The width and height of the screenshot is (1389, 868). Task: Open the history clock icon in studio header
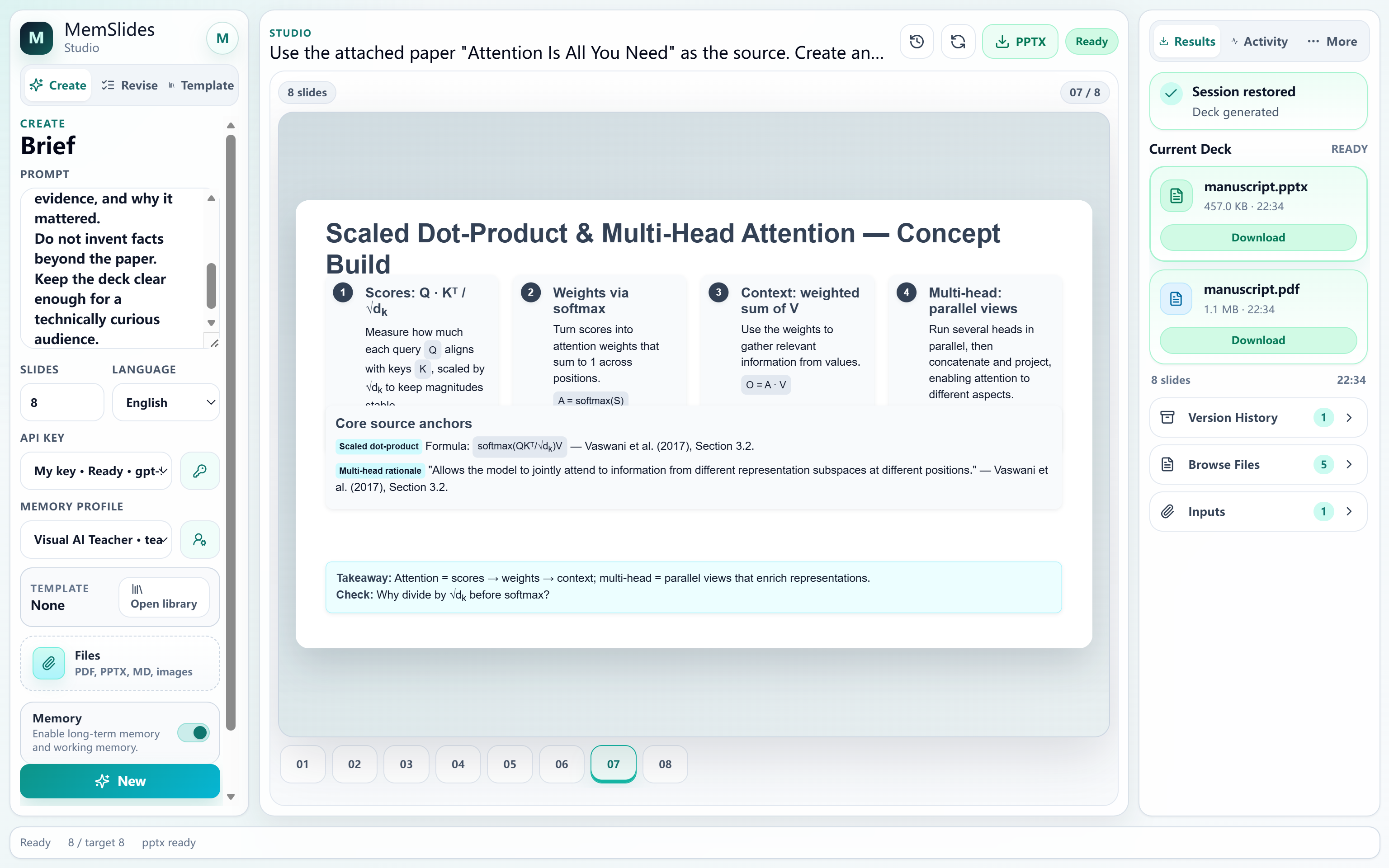pos(917,41)
